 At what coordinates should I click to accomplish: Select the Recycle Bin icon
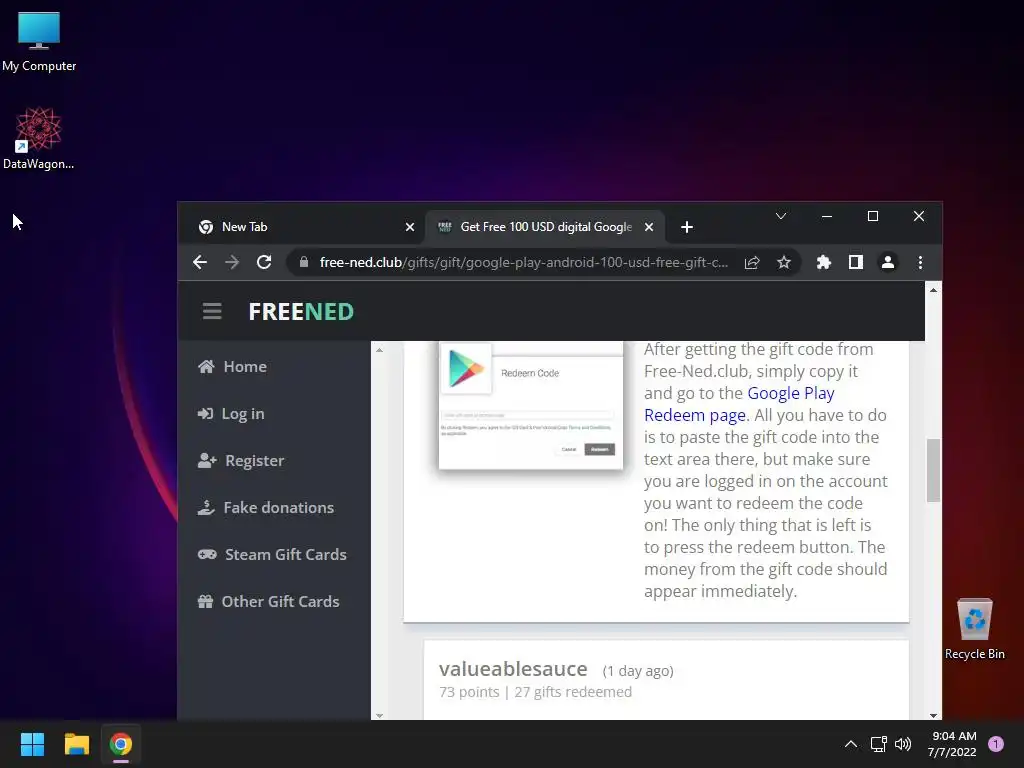974,629
